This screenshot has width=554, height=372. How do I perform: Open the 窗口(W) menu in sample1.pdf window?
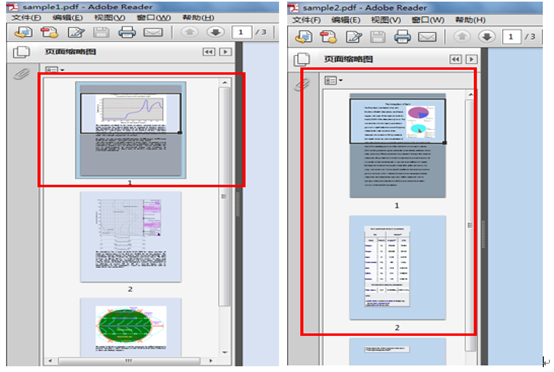[x=154, y=18]
